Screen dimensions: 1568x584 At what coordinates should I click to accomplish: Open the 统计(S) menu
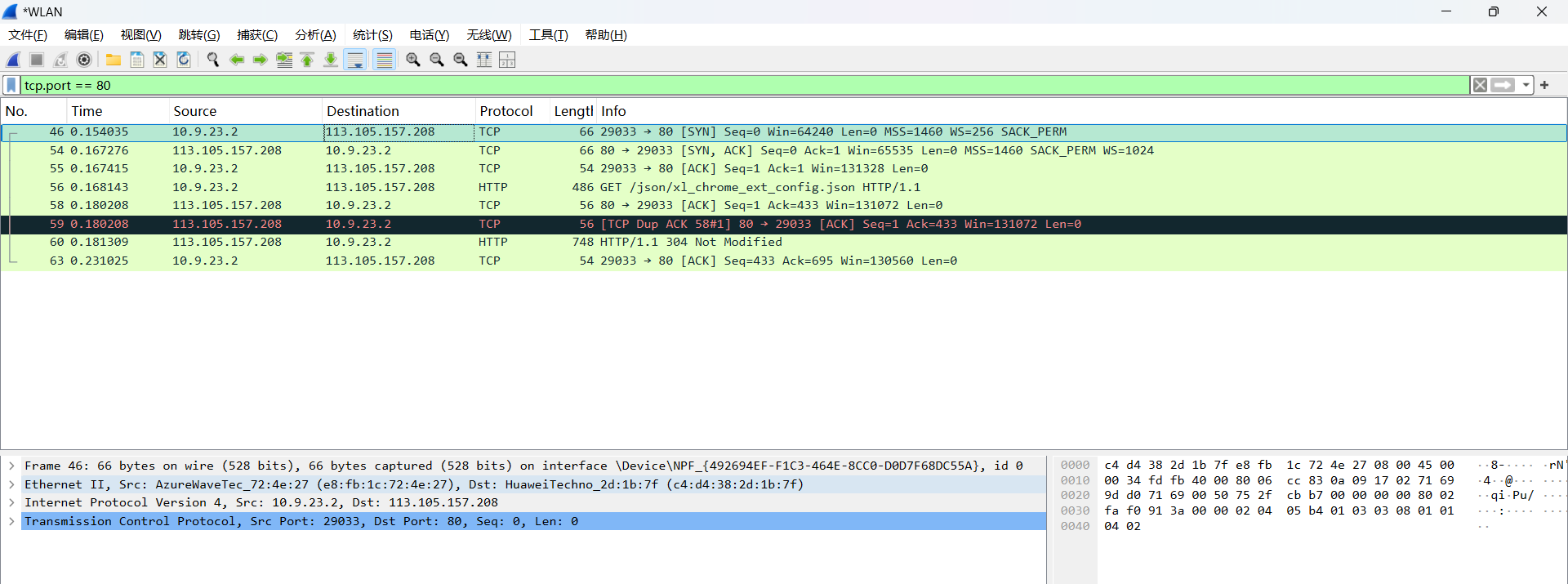point(372,35)
